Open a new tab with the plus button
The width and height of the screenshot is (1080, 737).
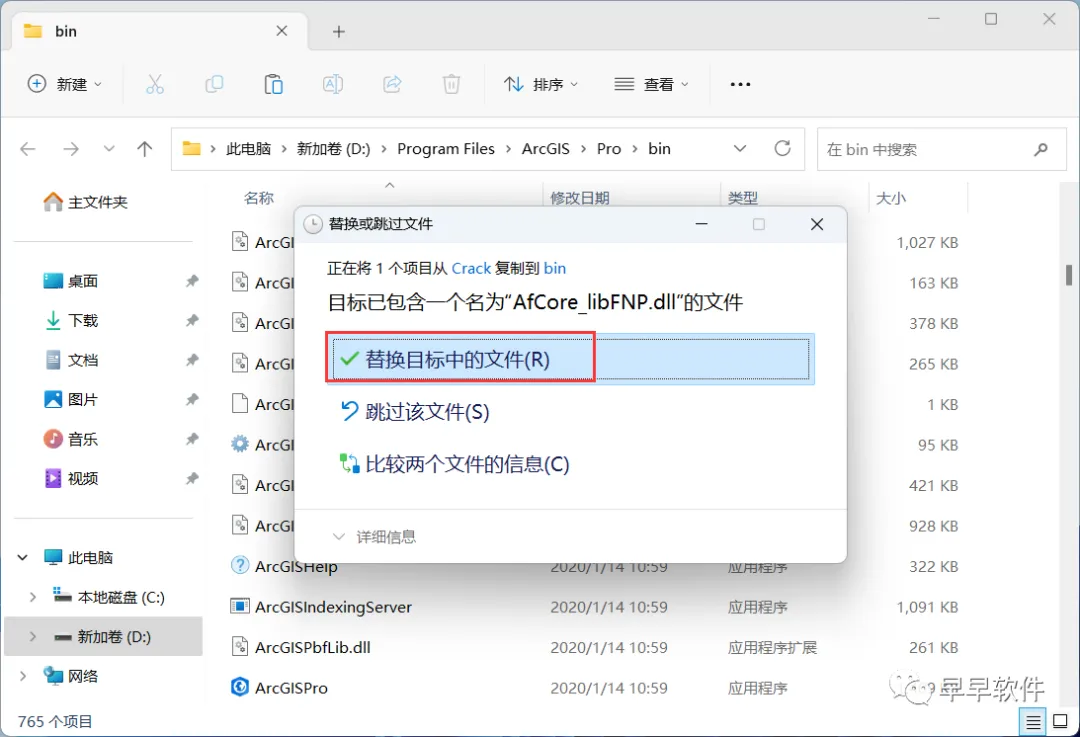(338, 32)
